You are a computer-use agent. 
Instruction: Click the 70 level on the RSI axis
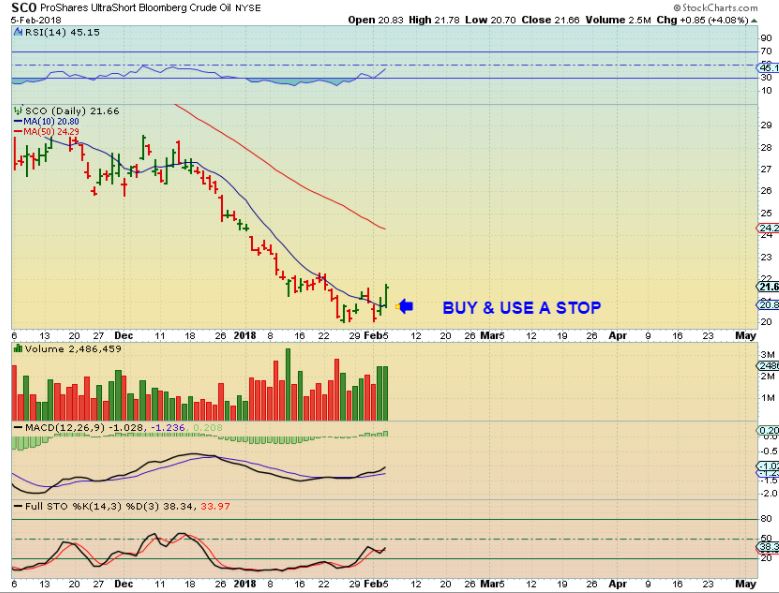(x=766, y=51)
